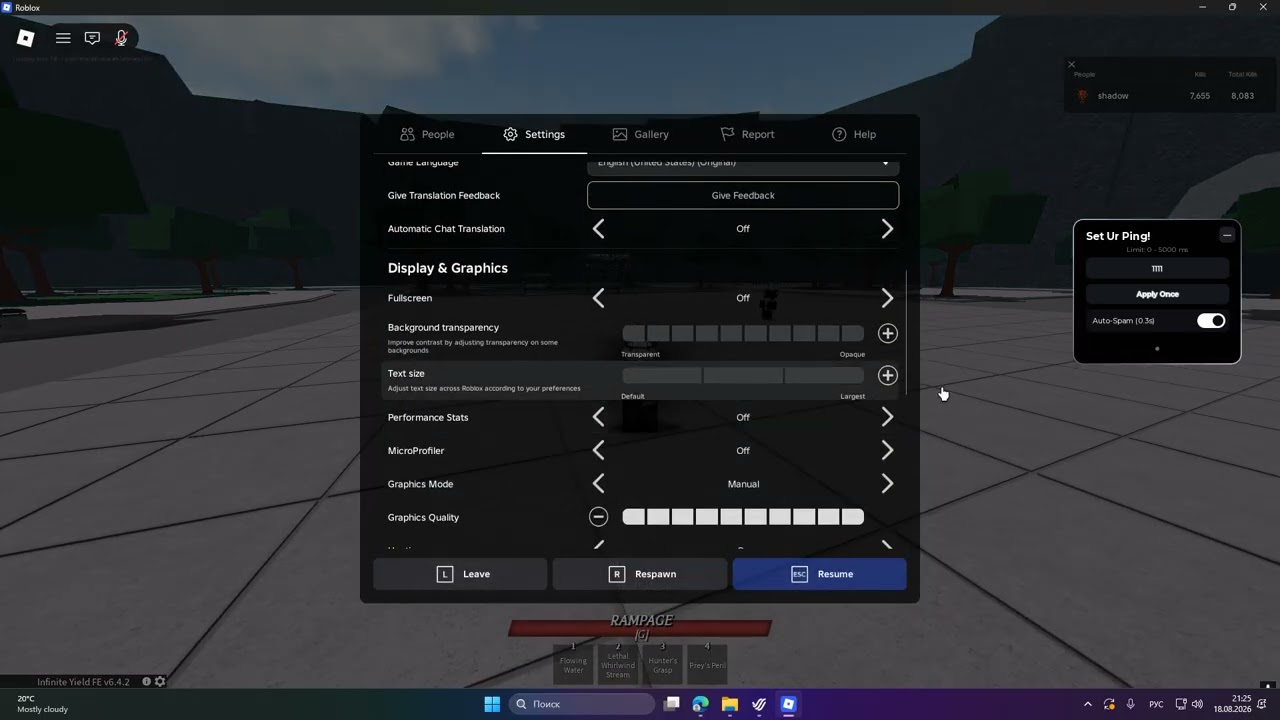
Task: Click the Apply Once button
Action: [x=1157, y=294]
